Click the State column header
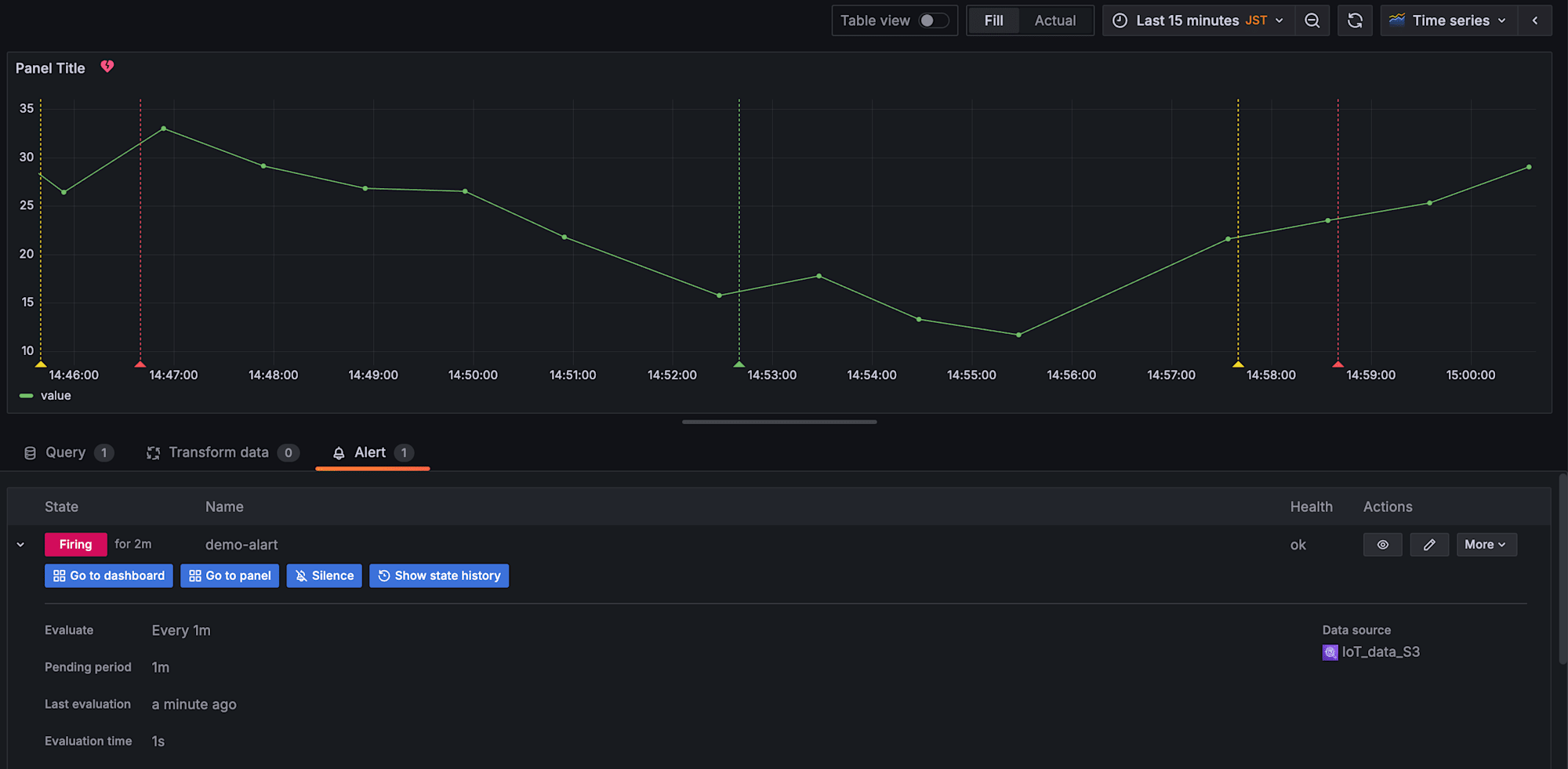 [x=61, y=507]
